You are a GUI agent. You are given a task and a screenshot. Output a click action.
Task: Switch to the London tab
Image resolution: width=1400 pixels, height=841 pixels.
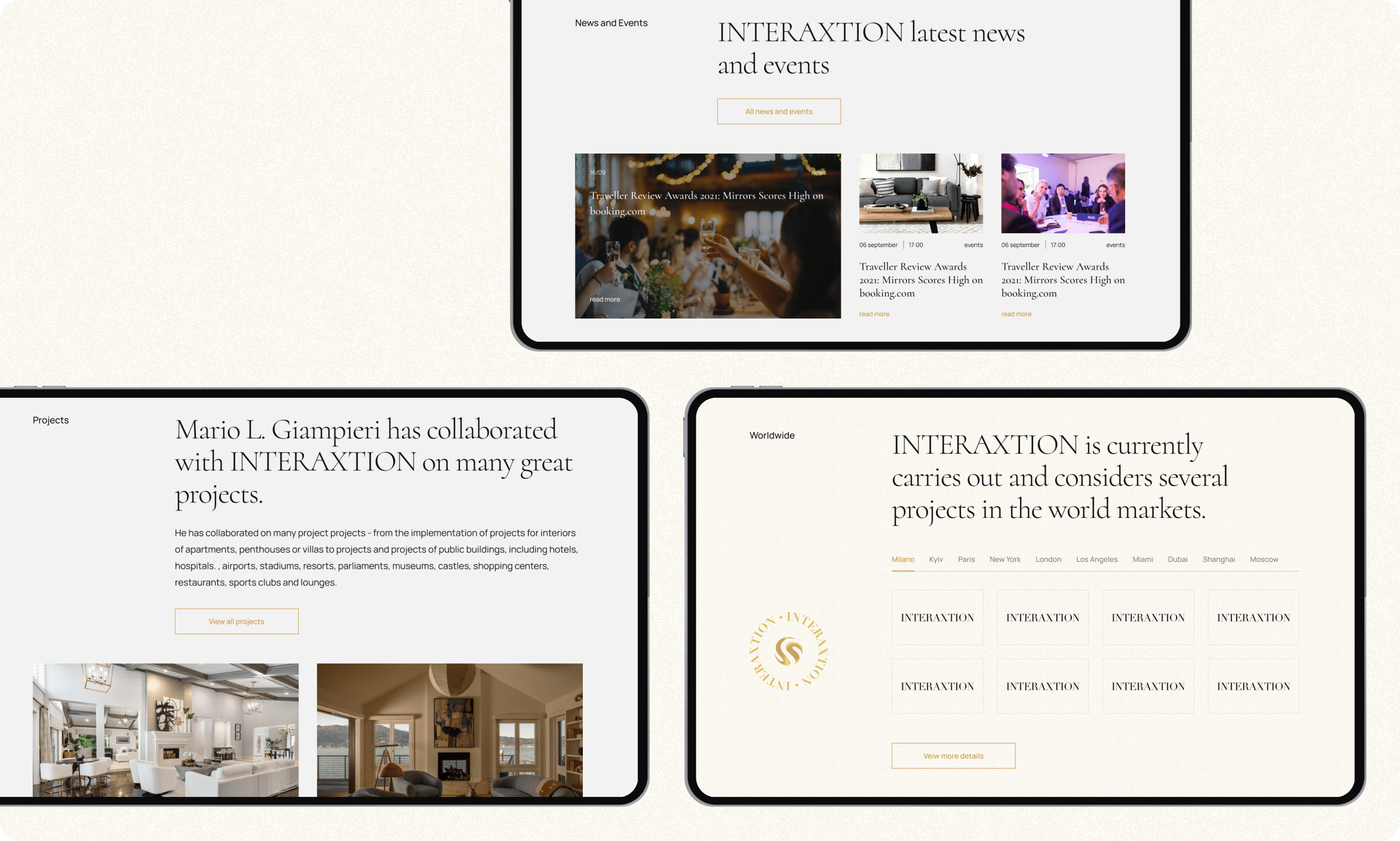click(x=1048, y=559)
